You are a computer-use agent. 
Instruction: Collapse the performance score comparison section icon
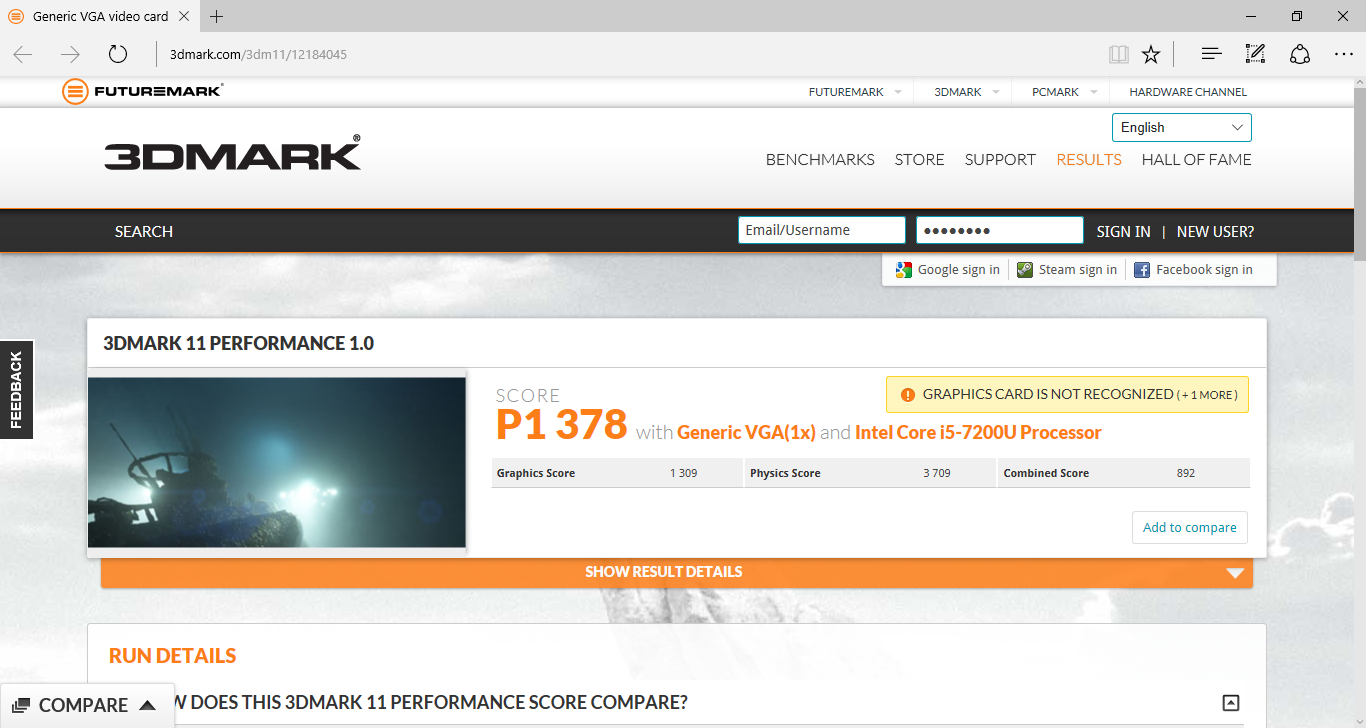[x=1231, y=703]
